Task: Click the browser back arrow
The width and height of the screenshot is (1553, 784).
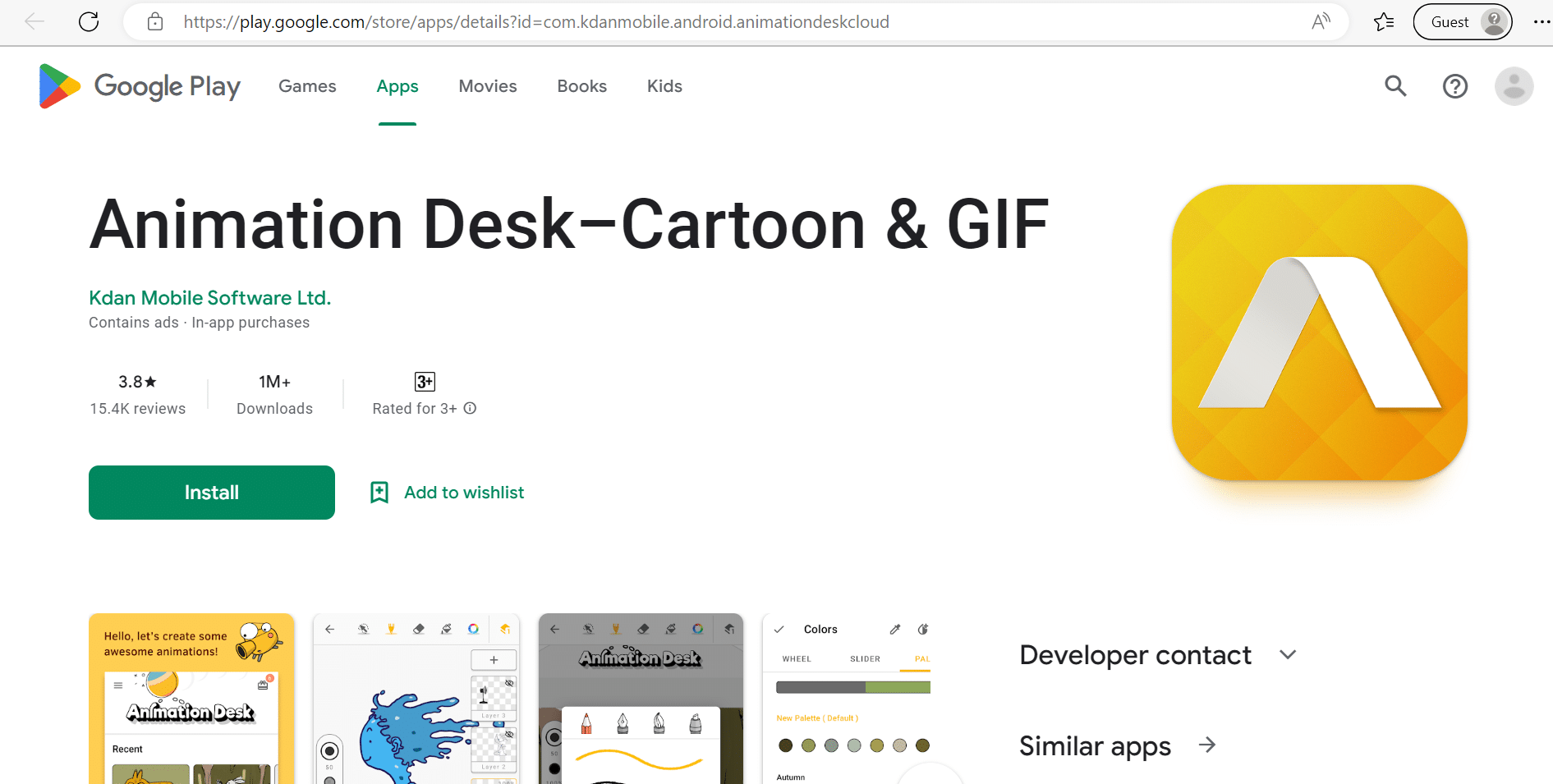Action: click(34, 22)
